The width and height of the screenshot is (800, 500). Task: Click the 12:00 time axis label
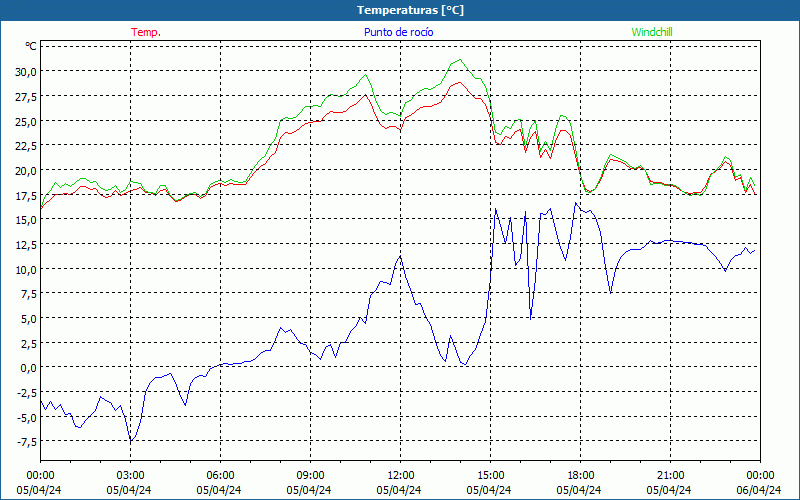coord(401,476)
